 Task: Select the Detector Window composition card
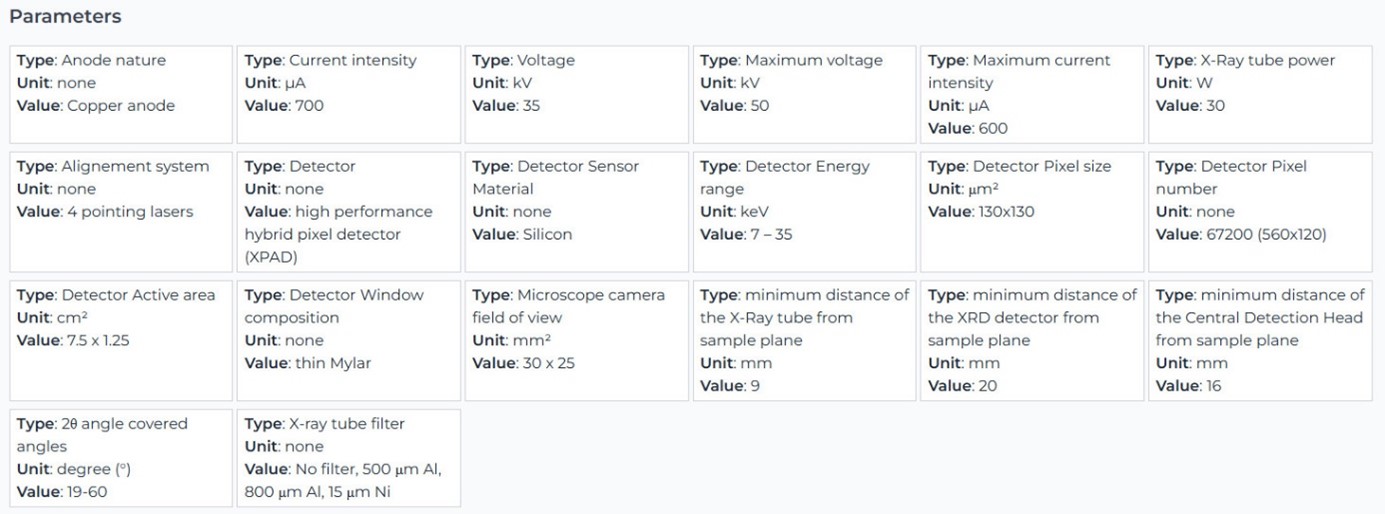(349, 340)
